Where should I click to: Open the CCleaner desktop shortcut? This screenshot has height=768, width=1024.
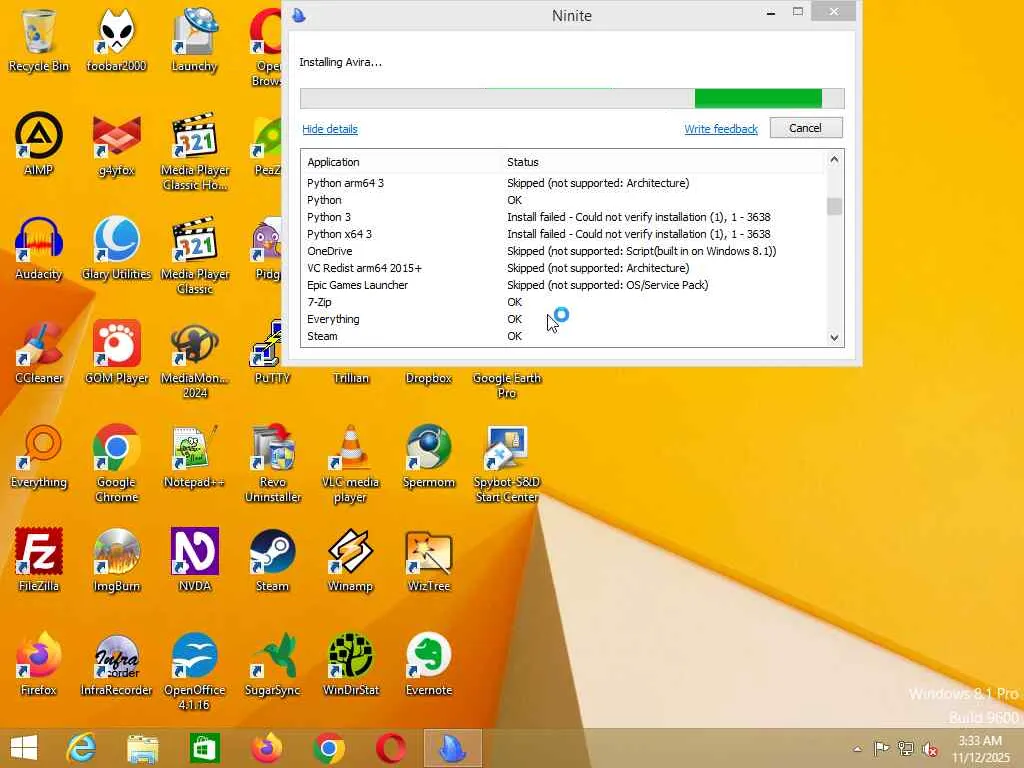(x=39, y=353)
